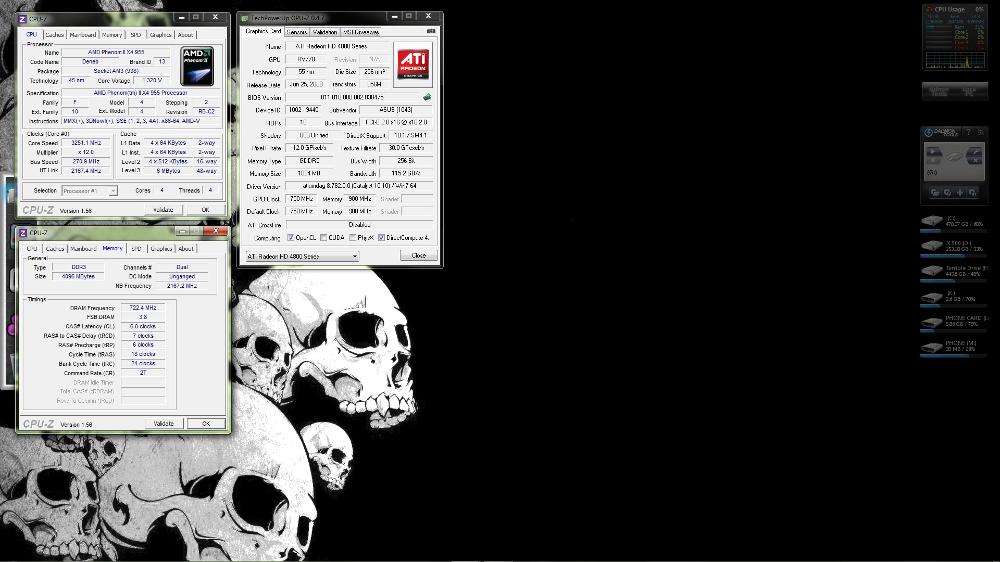Select CPU tab in the Memory CPU-Z window

tap(32, 249)
